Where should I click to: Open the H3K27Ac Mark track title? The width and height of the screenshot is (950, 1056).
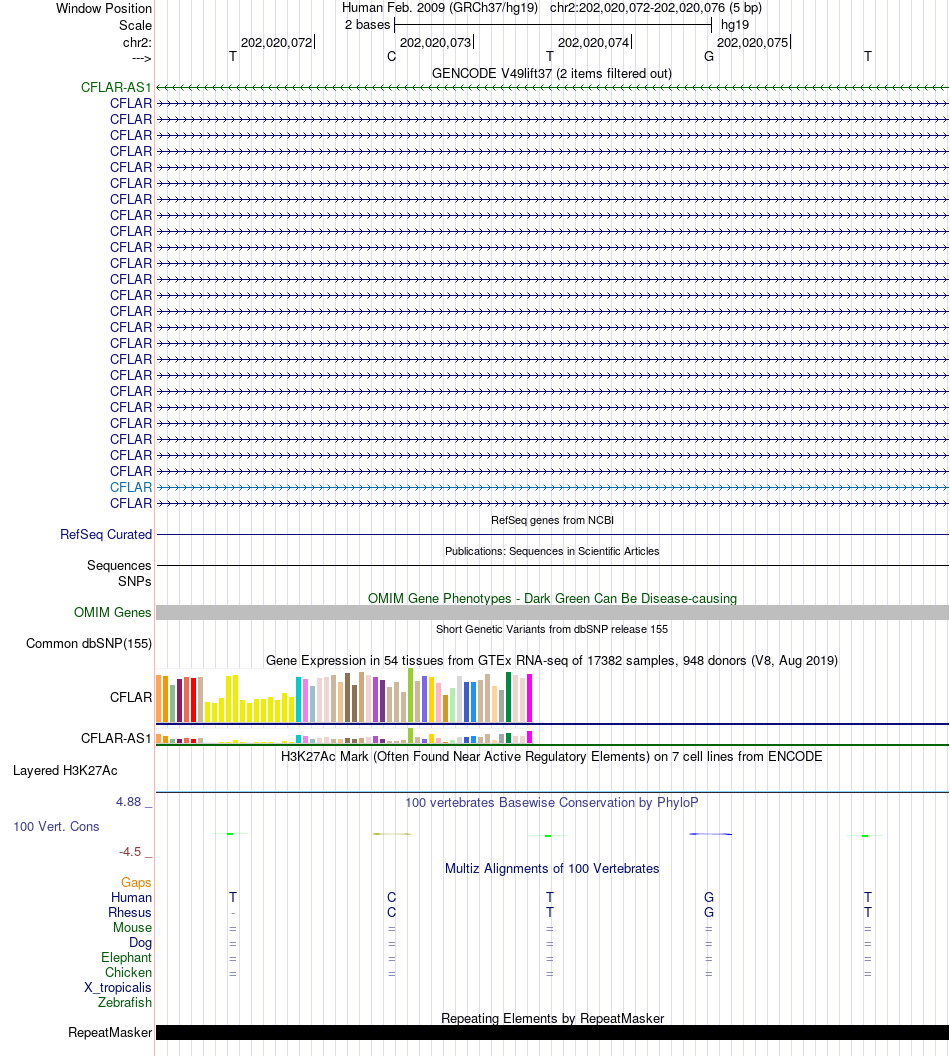[551, 756]
